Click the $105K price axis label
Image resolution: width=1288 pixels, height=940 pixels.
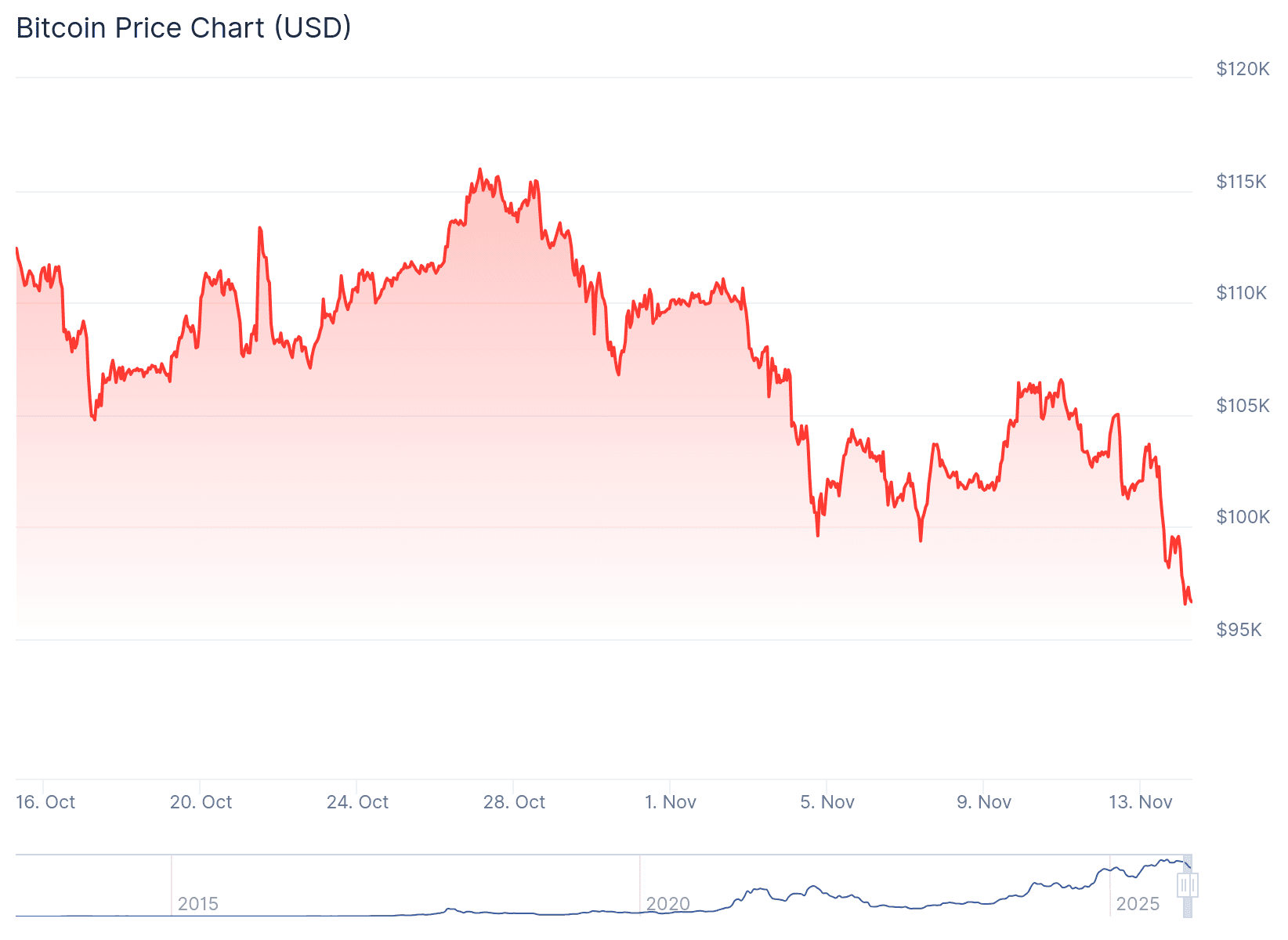pos(1243,406)
